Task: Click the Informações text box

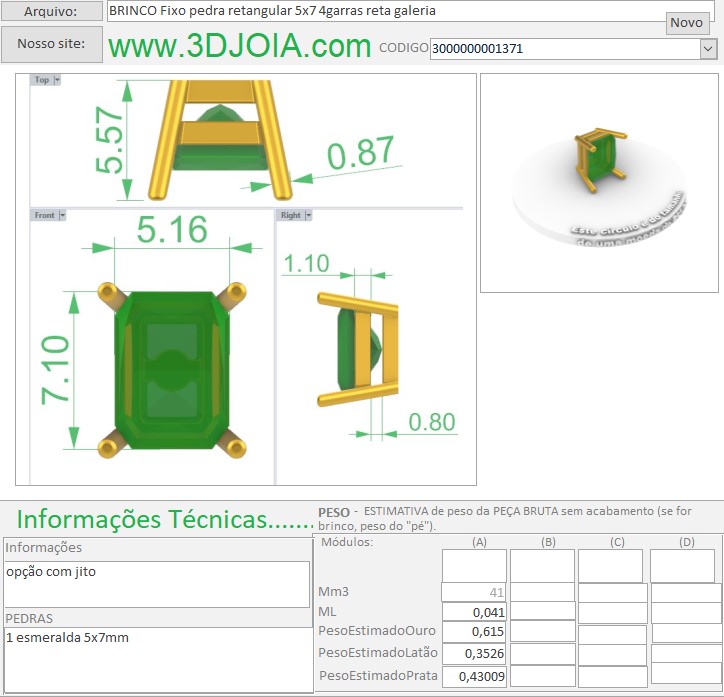Action: [157, 584]
